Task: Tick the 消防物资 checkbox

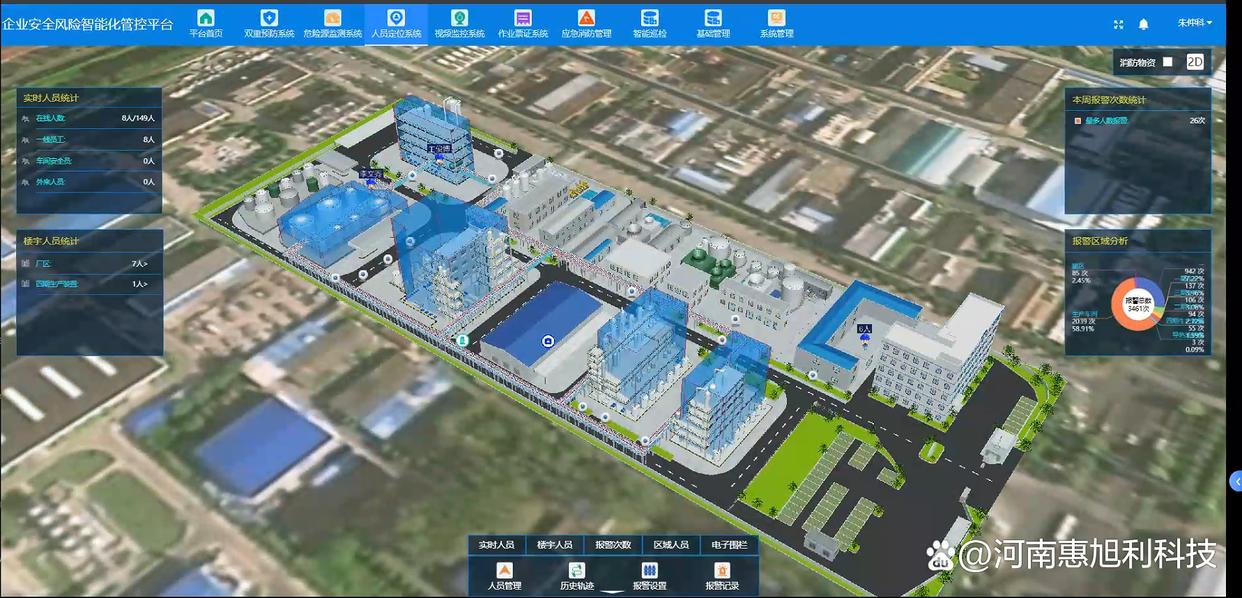Action: [x=1167, y=62]
